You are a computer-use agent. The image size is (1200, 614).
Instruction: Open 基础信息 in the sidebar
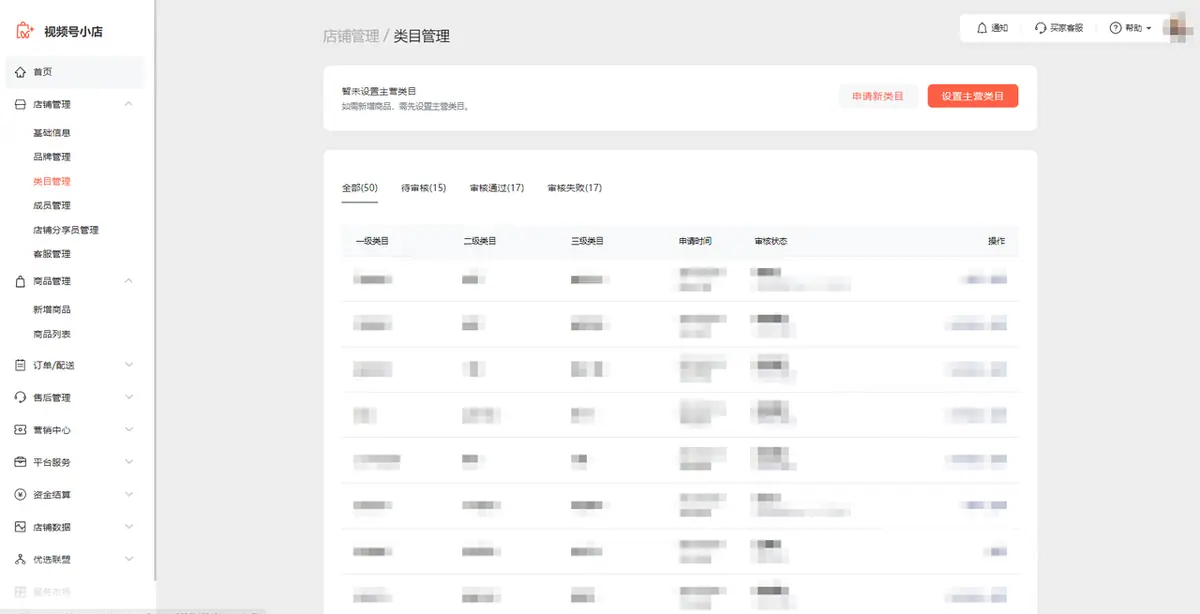pos(52,133)
